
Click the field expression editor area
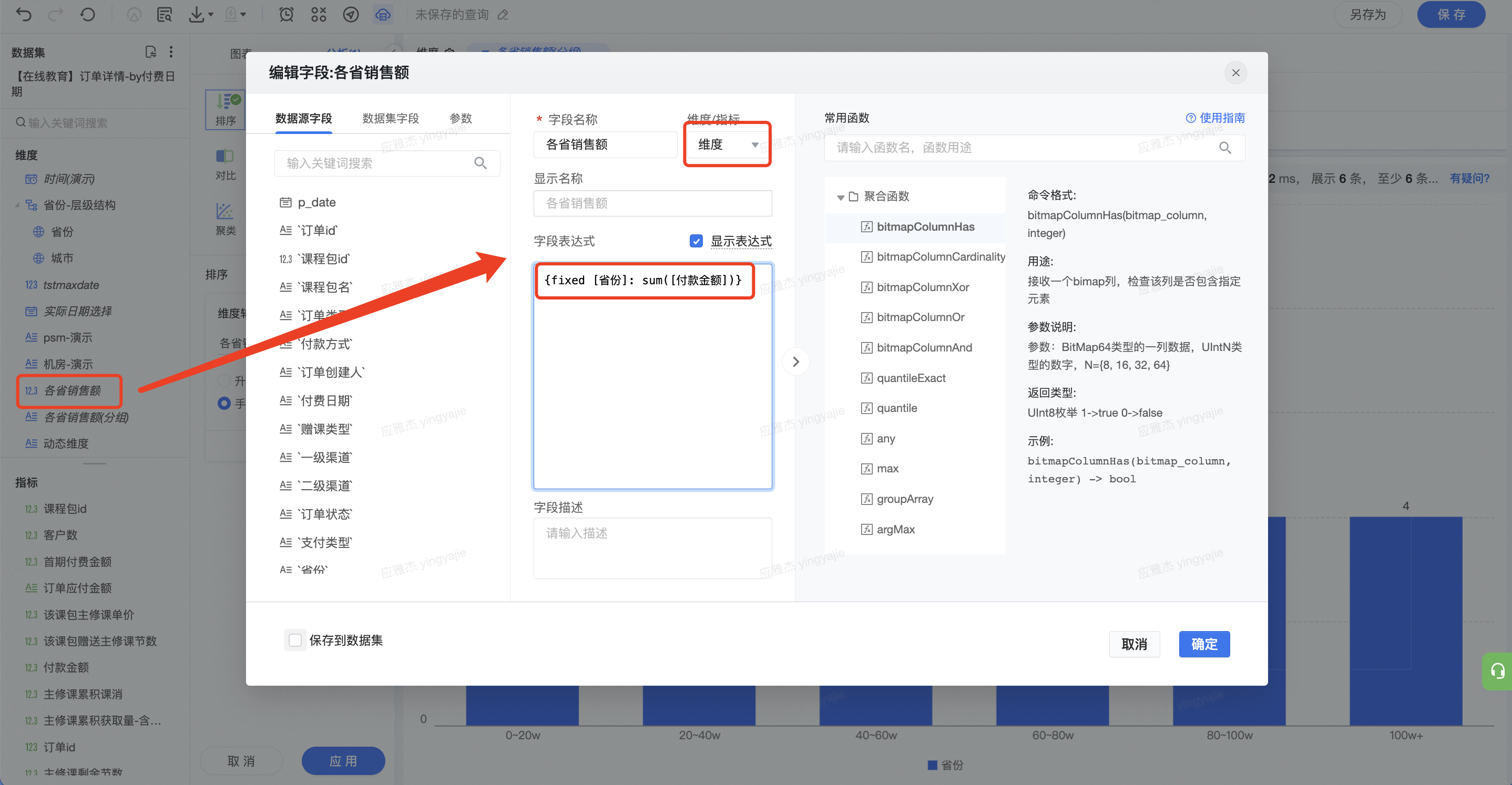tap(652, 376)
